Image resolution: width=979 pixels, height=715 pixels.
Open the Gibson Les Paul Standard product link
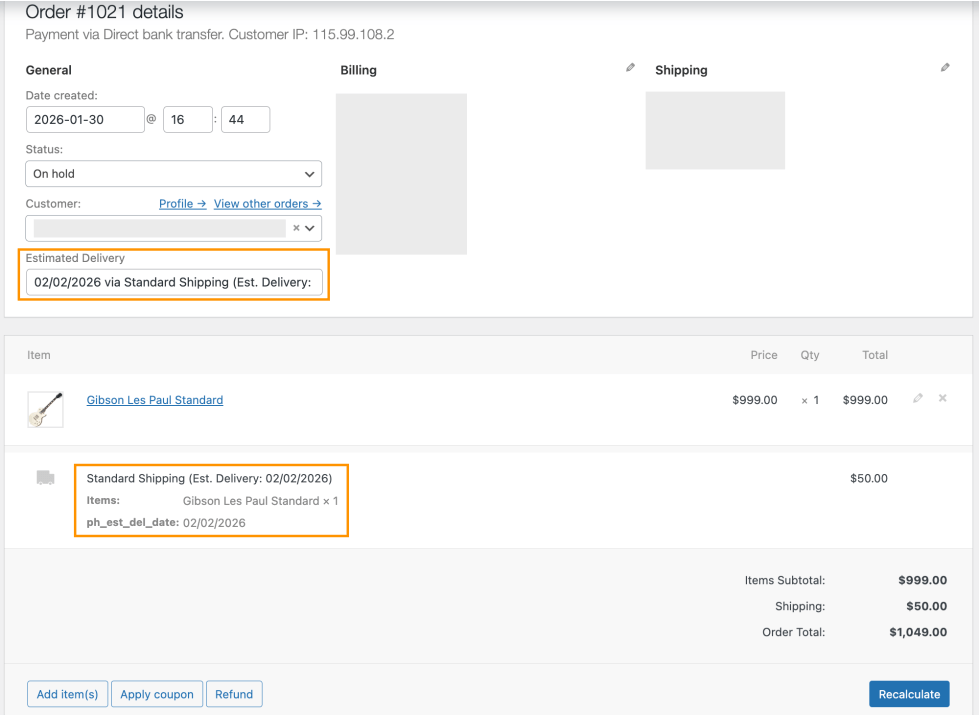[x=154, y=400]
